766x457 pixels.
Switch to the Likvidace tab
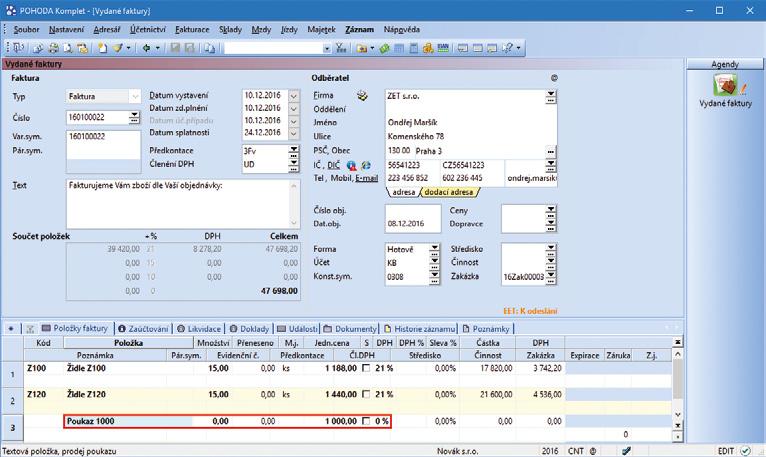point(199,329)
